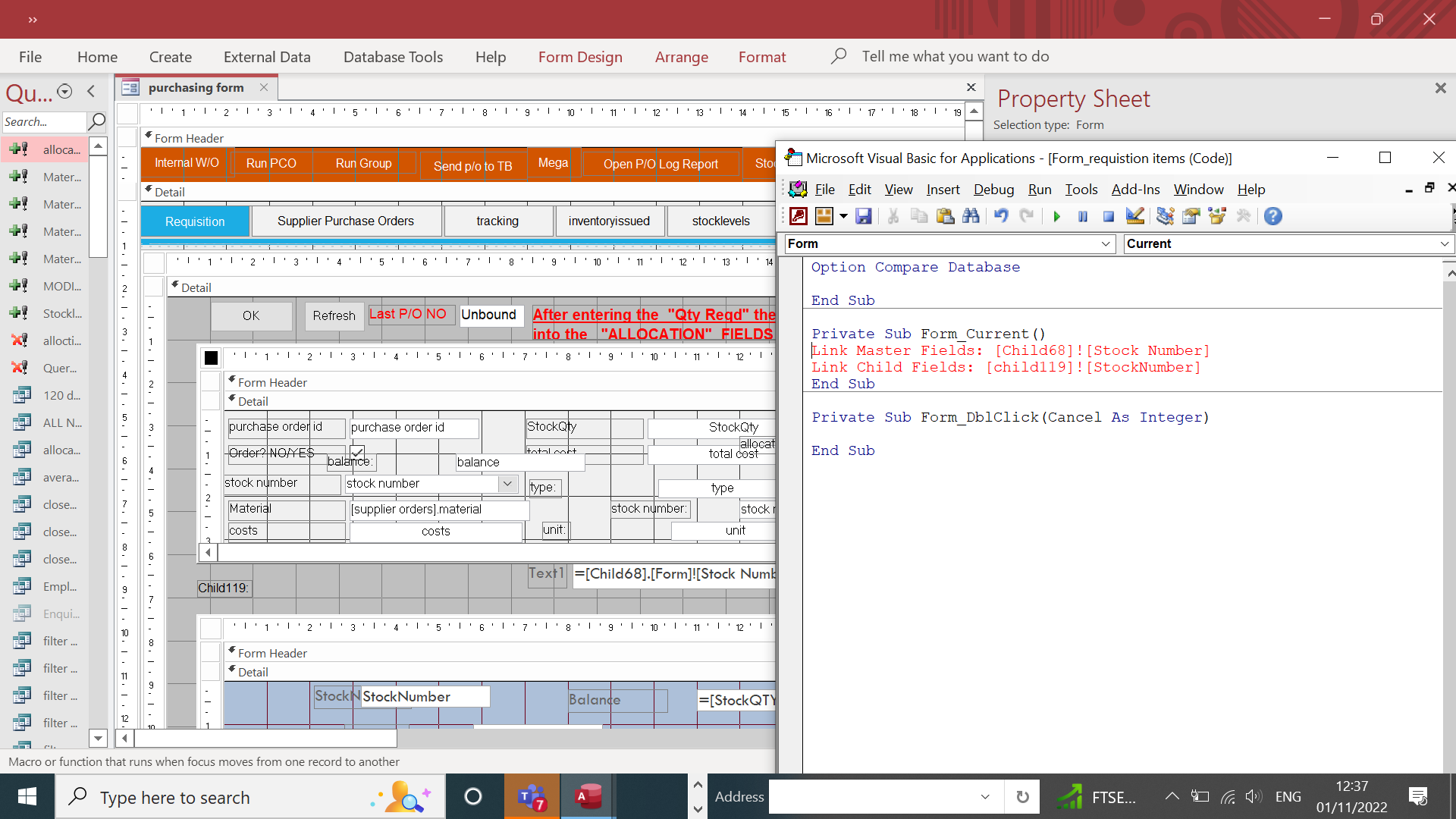This screenshot has height=819, width=1456.
Task: Open the Insert menu in VBA editor
Action: tap(943, 190)
